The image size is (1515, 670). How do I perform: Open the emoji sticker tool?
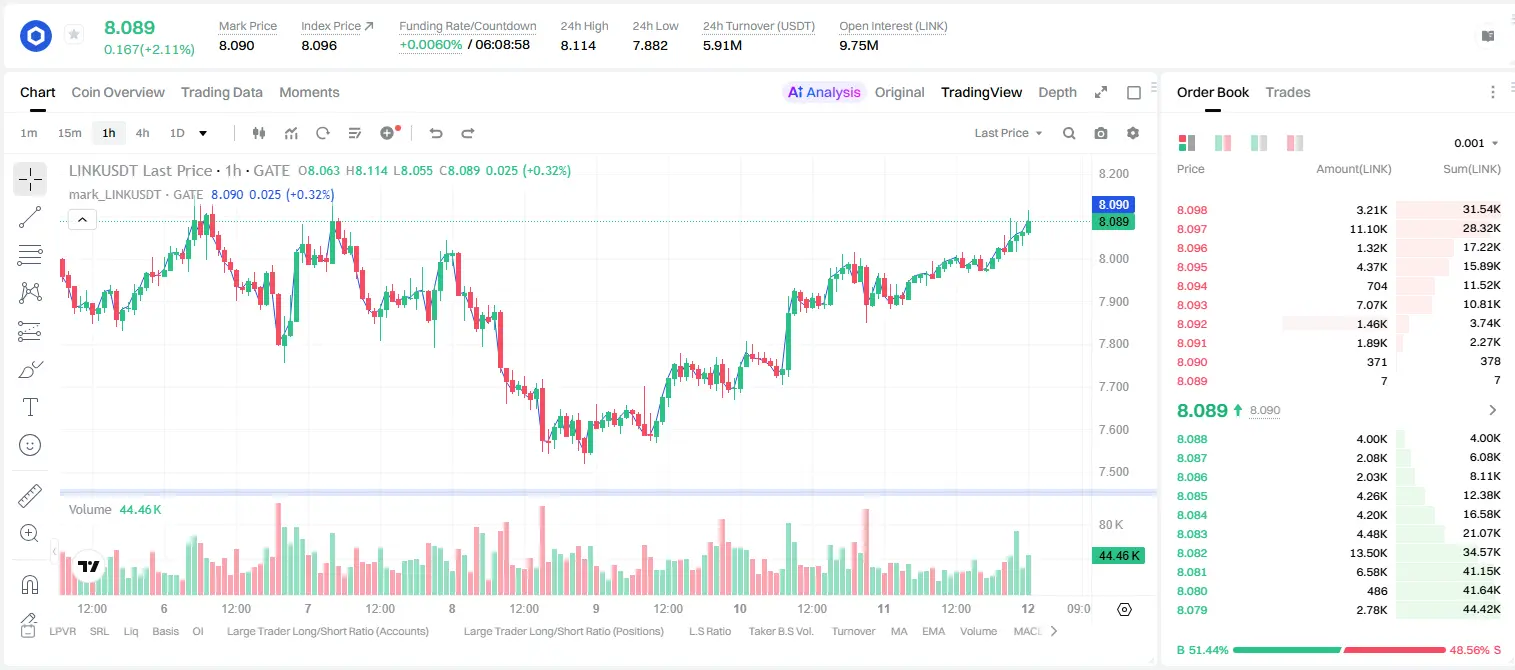[30, 445]
